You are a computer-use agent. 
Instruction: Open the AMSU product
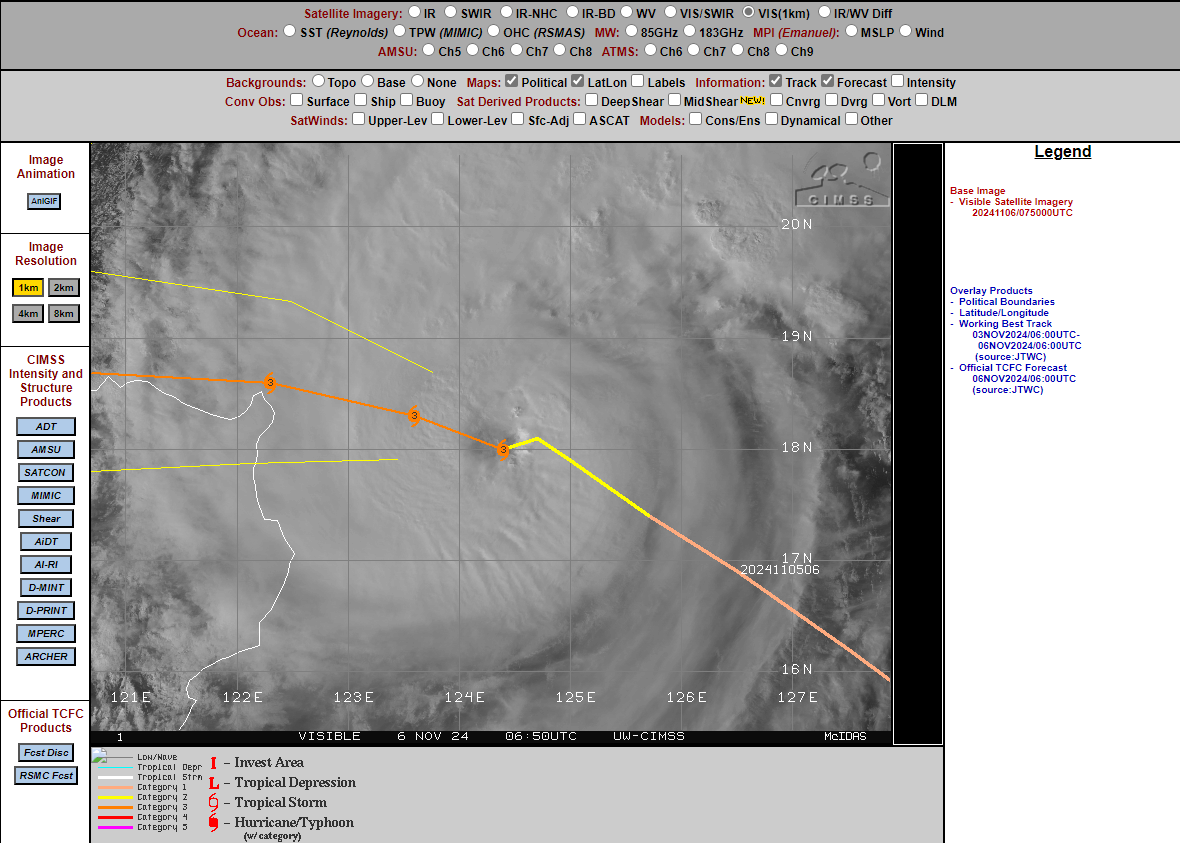click(x=46, y=449)
